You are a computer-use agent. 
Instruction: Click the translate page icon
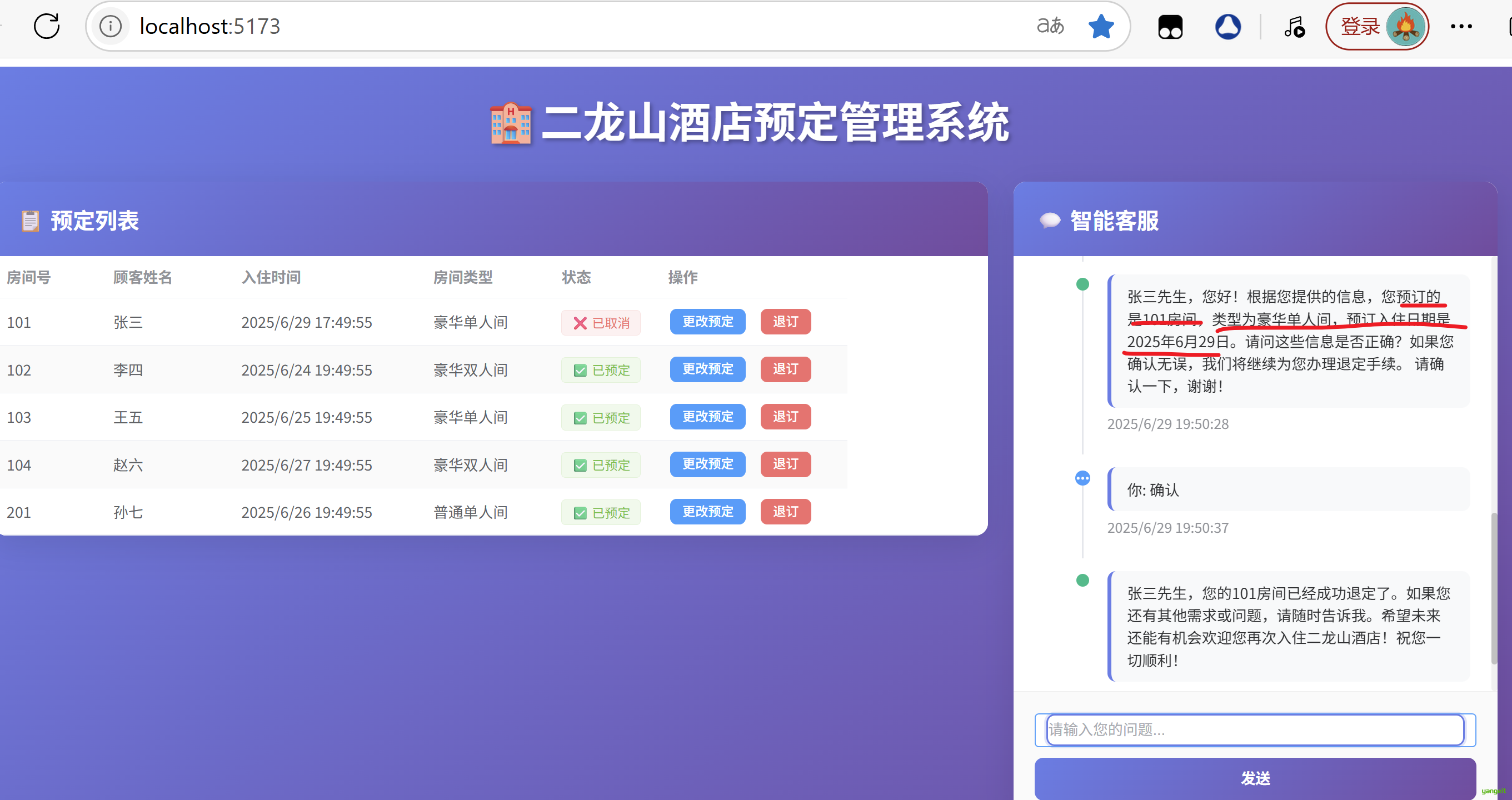point(1050,26)
